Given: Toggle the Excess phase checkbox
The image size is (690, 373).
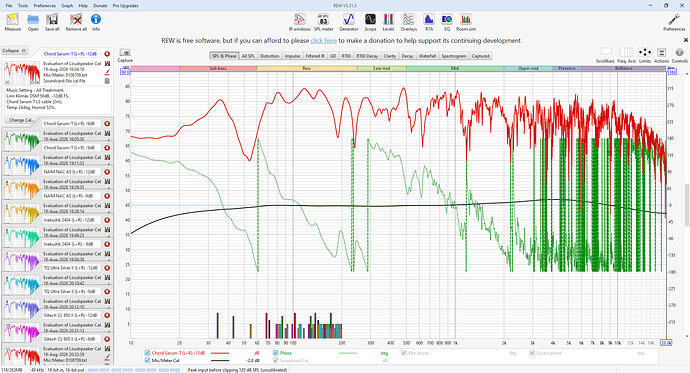Looking at the screenshot, I should tap(532, 353).
